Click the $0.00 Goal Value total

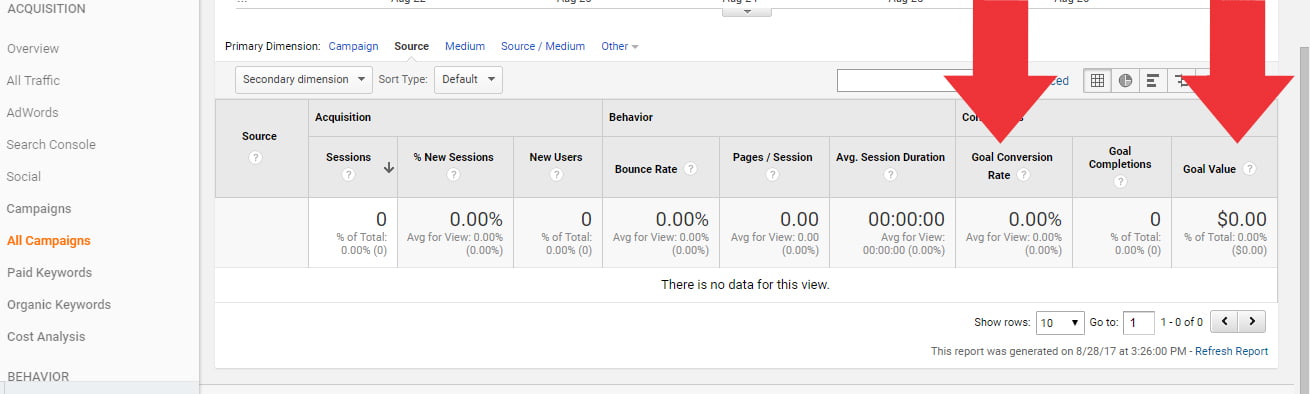[1241, 219]
